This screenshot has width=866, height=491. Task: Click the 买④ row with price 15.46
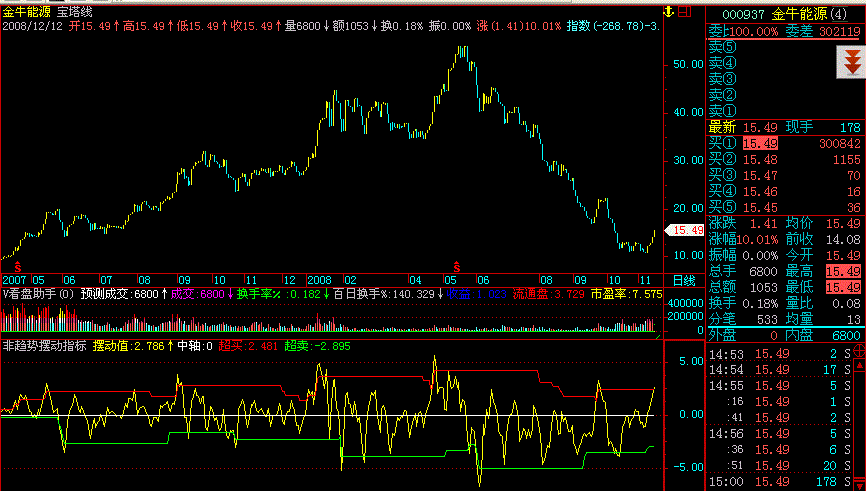(785, 192)
